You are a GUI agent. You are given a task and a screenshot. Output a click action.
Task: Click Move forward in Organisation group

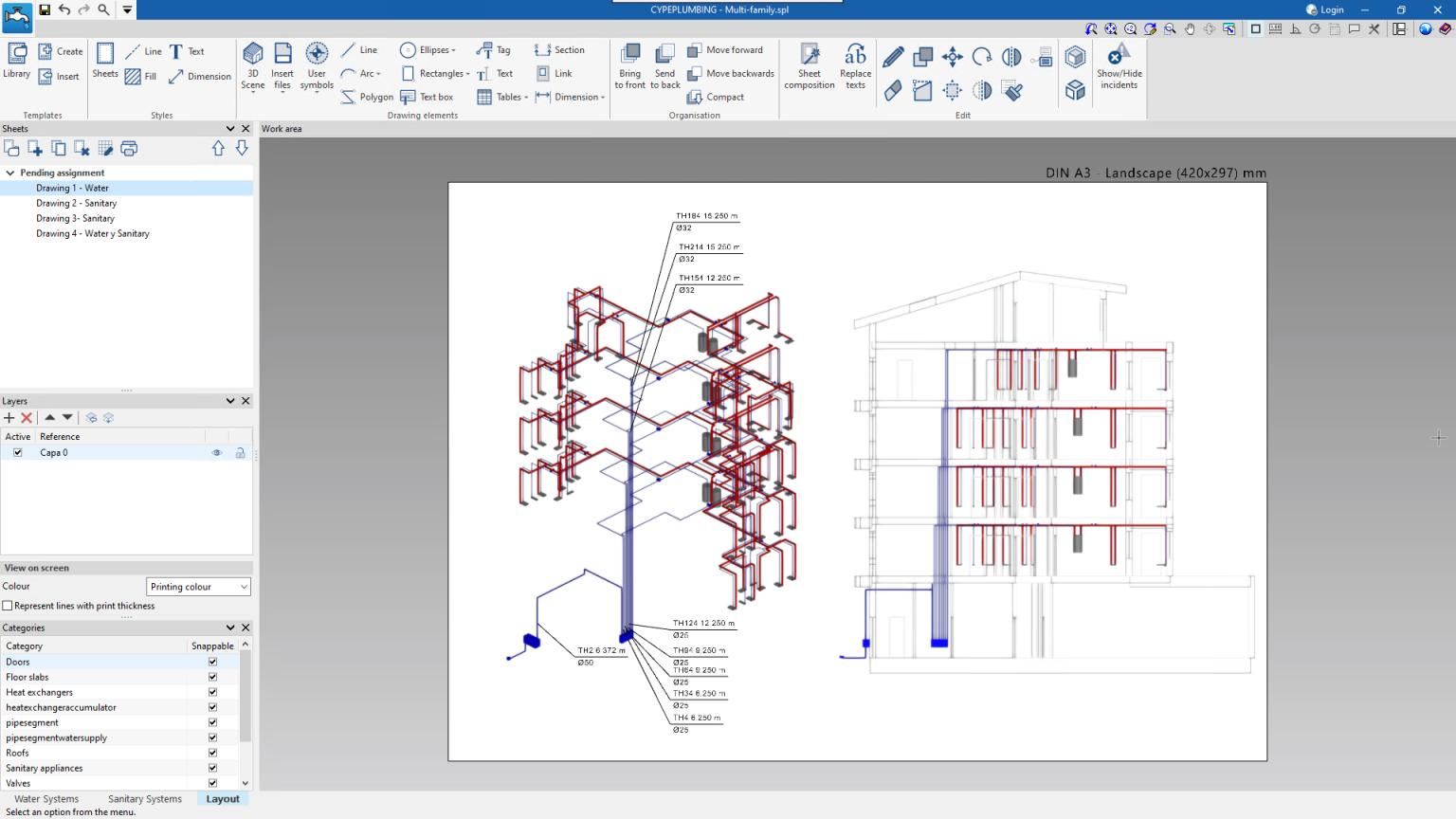tap(727, 49)
